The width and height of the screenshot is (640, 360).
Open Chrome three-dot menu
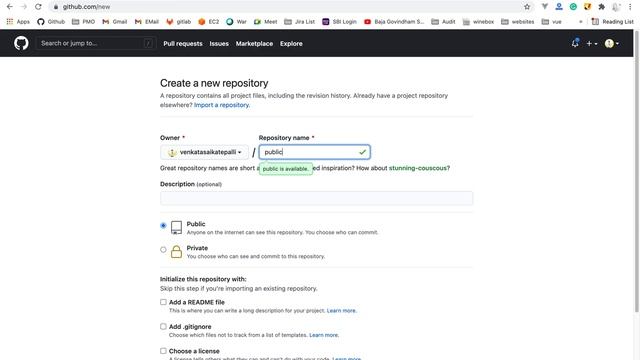[x=630, y=7]
